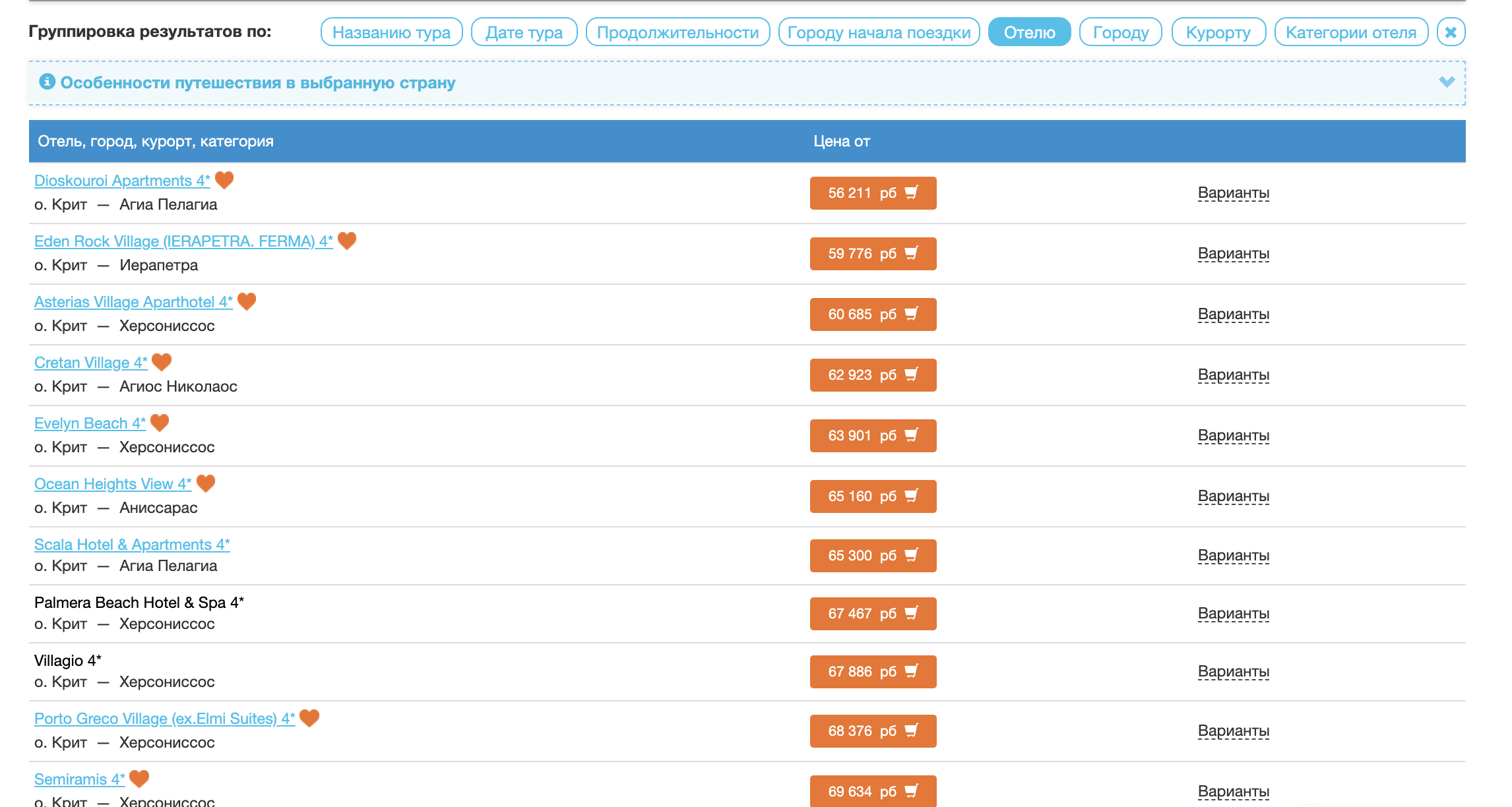Expand country travel info chevron
Image resolution: width=1512 pixels, height=807 pixels.
pos(1447,82)
